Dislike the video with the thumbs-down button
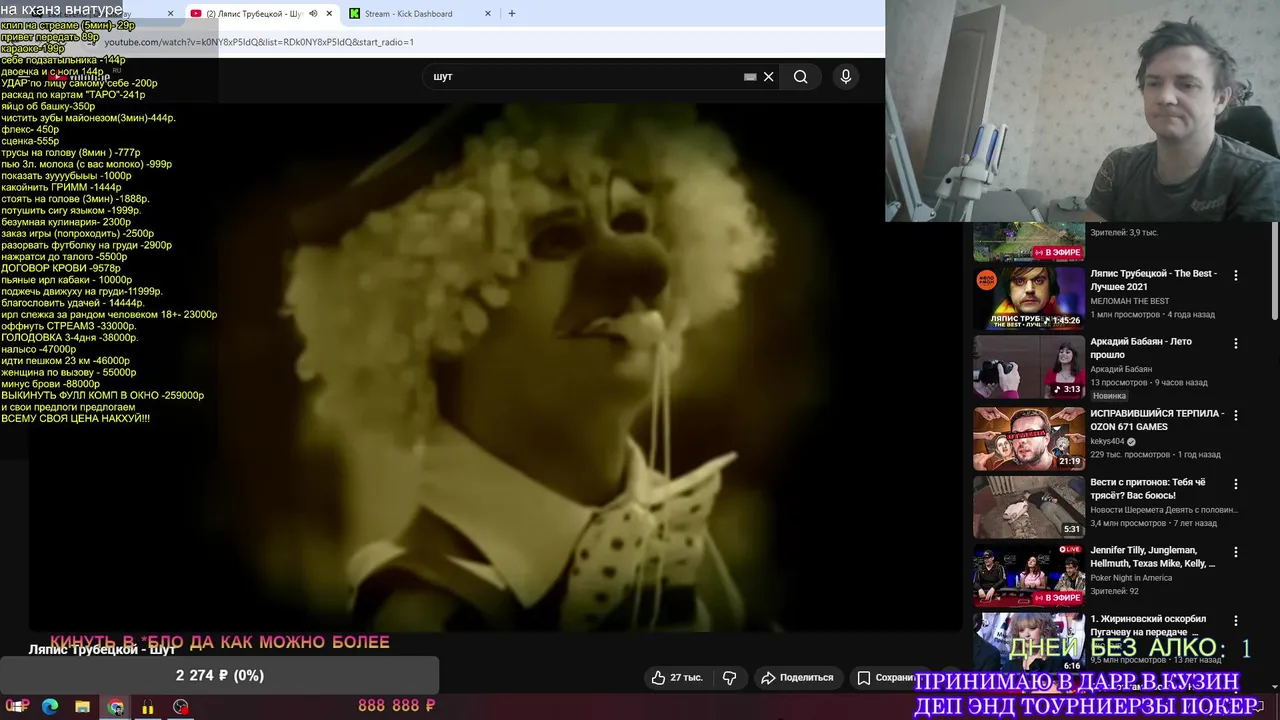The height and width of the screenshot is (720, 1280). [x=730, y=677]
